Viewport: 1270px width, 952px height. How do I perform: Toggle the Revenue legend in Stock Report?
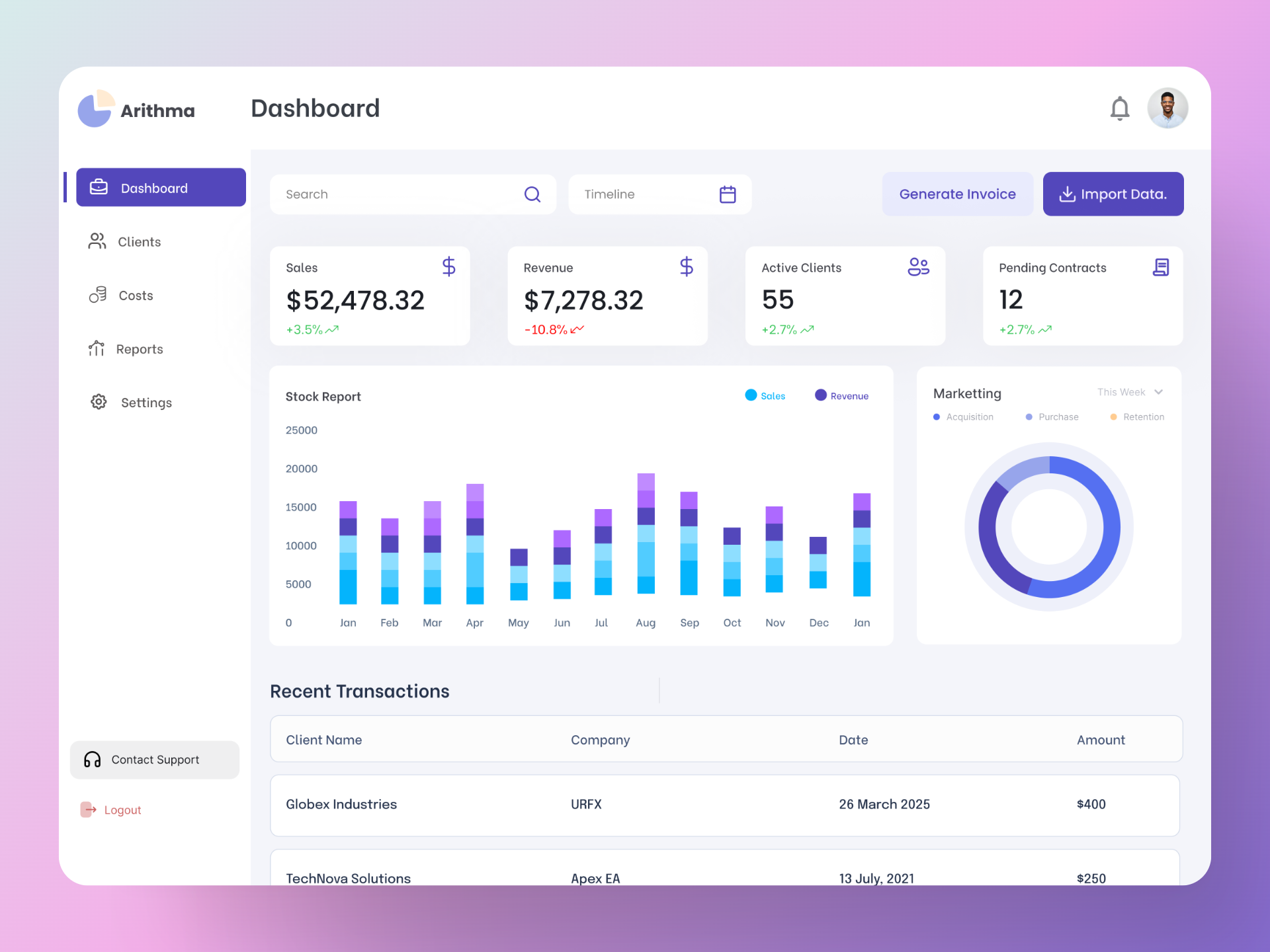[x=841, y=395]
